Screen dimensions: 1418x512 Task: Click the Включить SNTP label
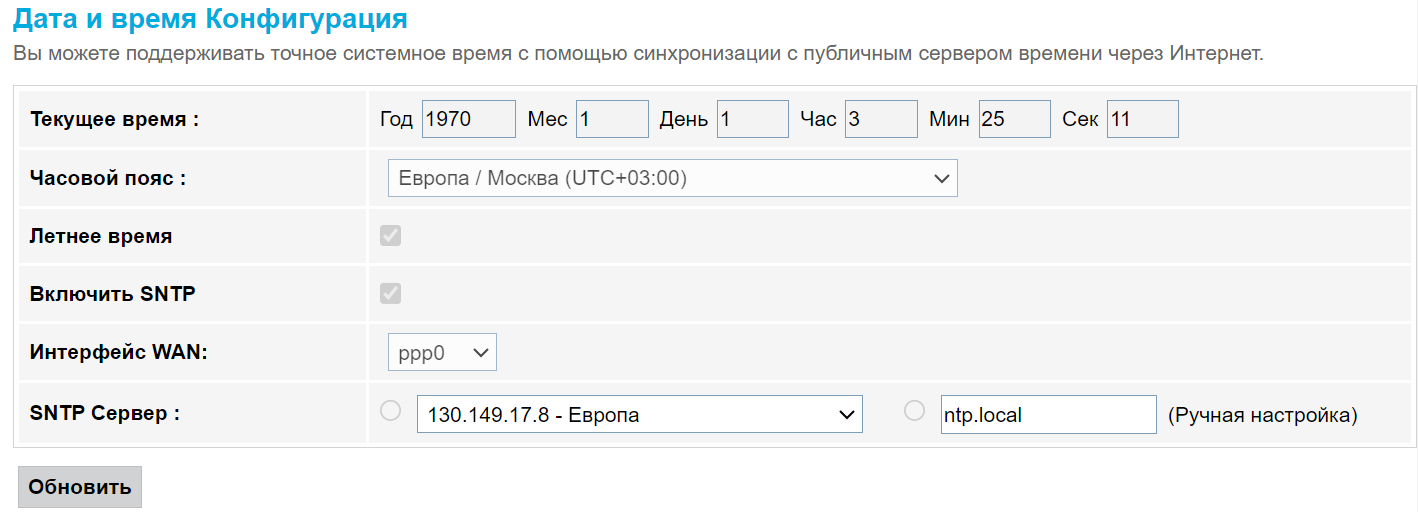click(113, 294)
